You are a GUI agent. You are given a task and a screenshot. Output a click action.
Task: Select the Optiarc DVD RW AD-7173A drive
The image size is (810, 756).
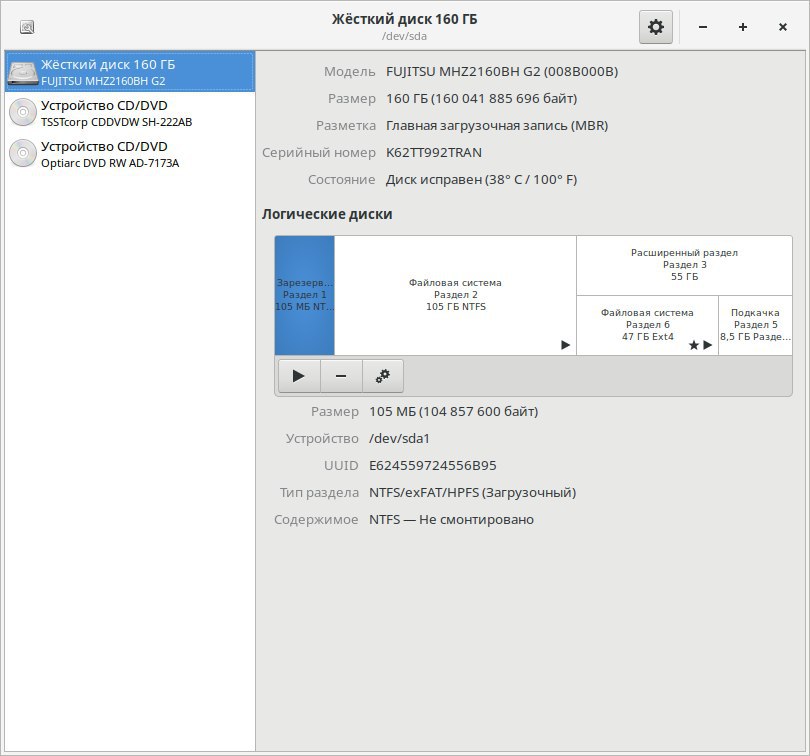tap(130, 154)
